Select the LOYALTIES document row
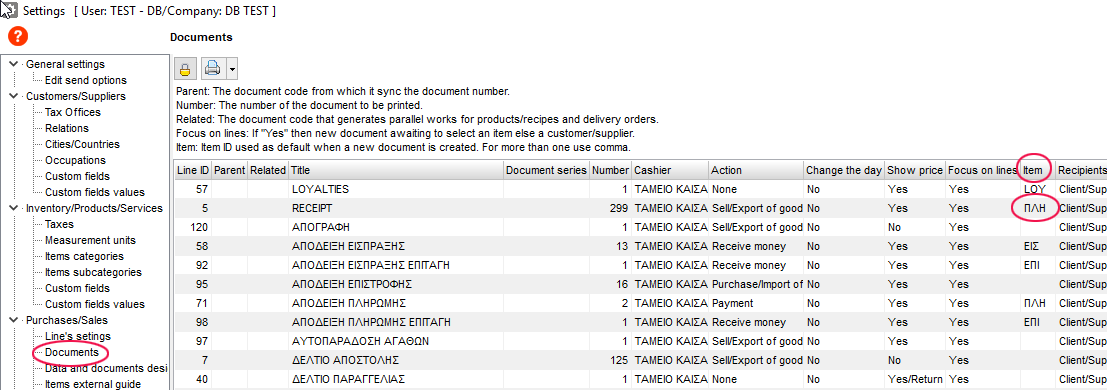Screen dimensions: 1107x390 coord(640,189)
